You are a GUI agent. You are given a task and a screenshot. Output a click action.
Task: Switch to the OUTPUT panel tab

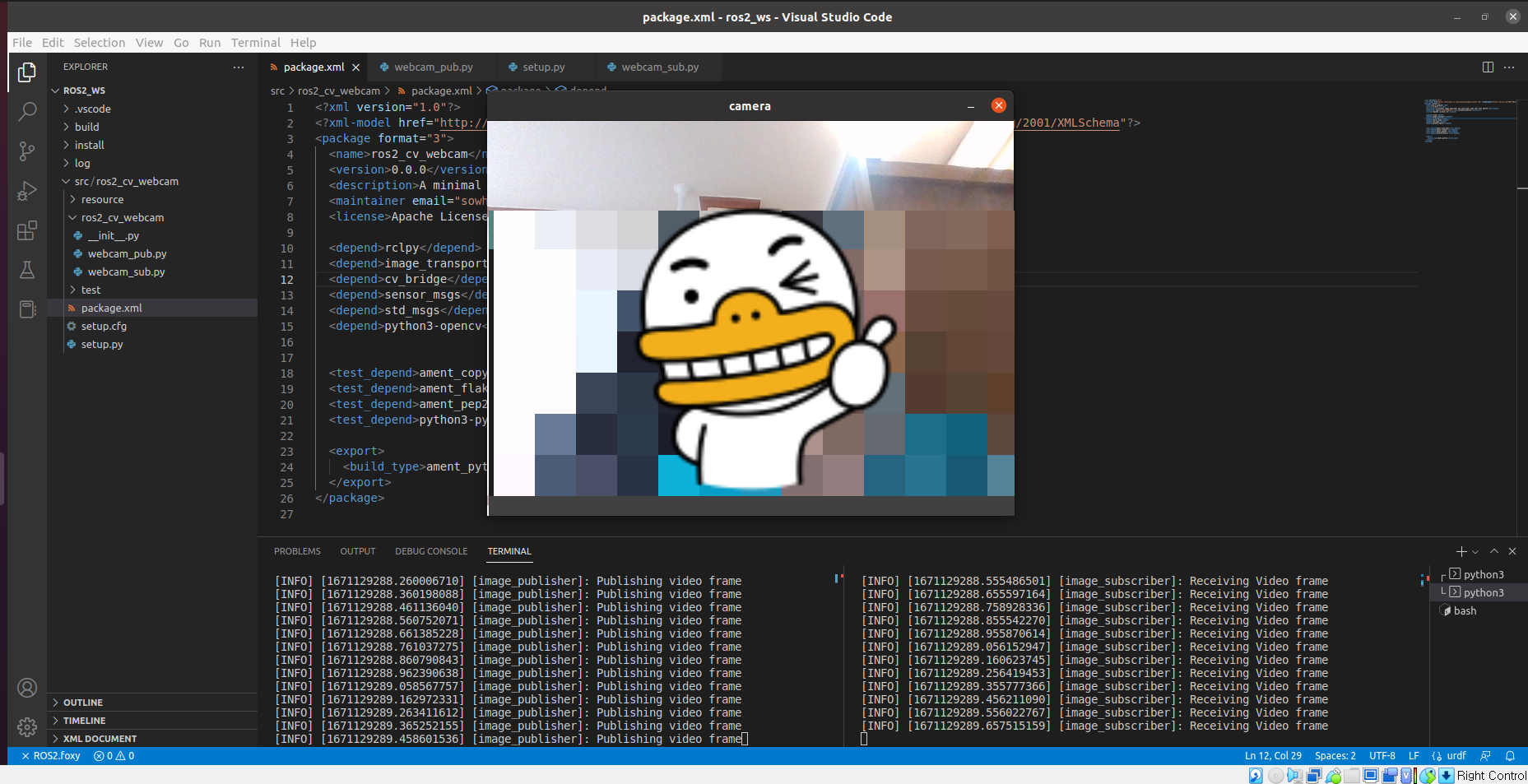pos(357,551)
